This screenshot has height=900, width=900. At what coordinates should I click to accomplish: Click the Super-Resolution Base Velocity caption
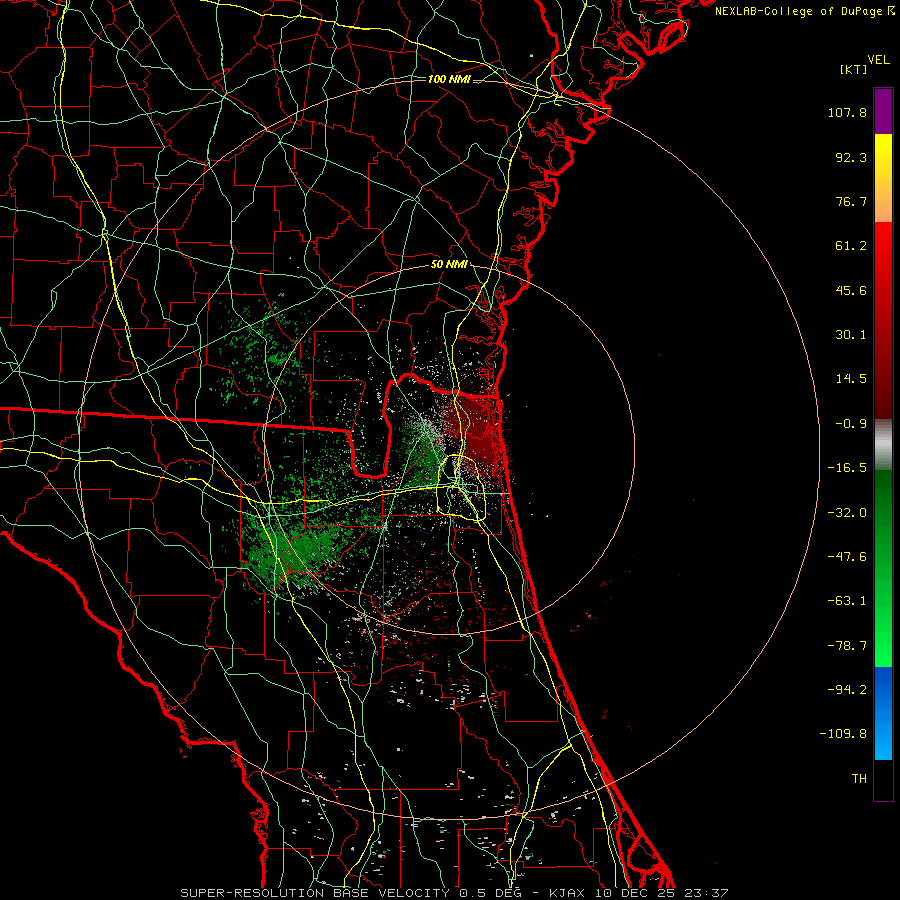pyautogui.click(x=454, y=893)
